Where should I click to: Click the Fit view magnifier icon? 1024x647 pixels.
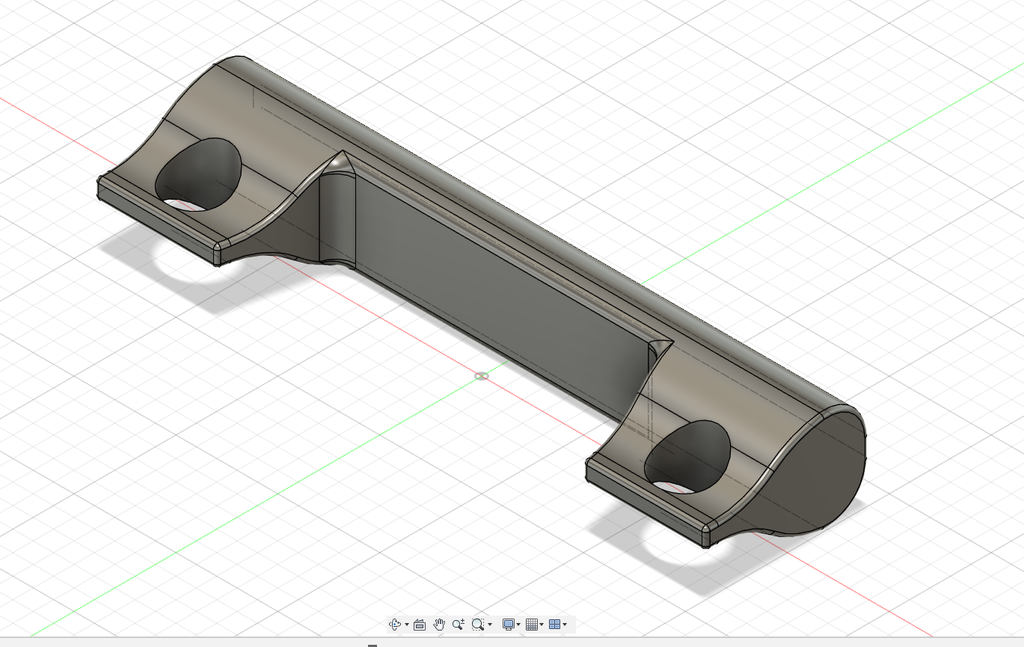coord(478,624)
